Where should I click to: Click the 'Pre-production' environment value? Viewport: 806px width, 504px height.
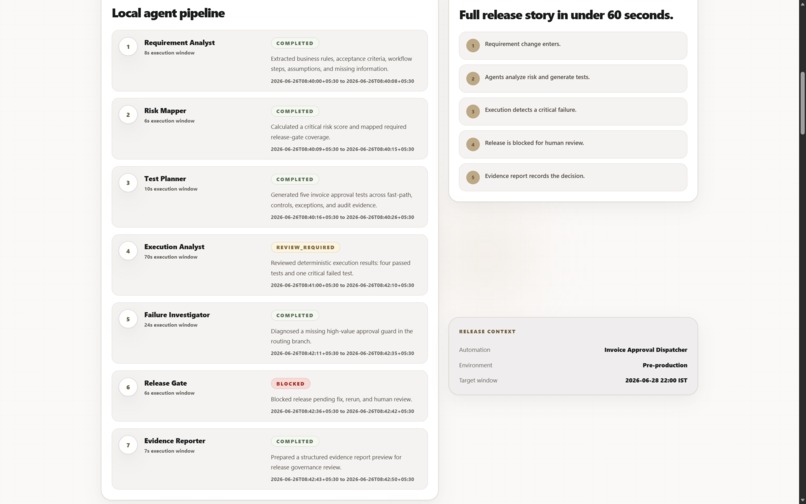[x=665, y=365]
